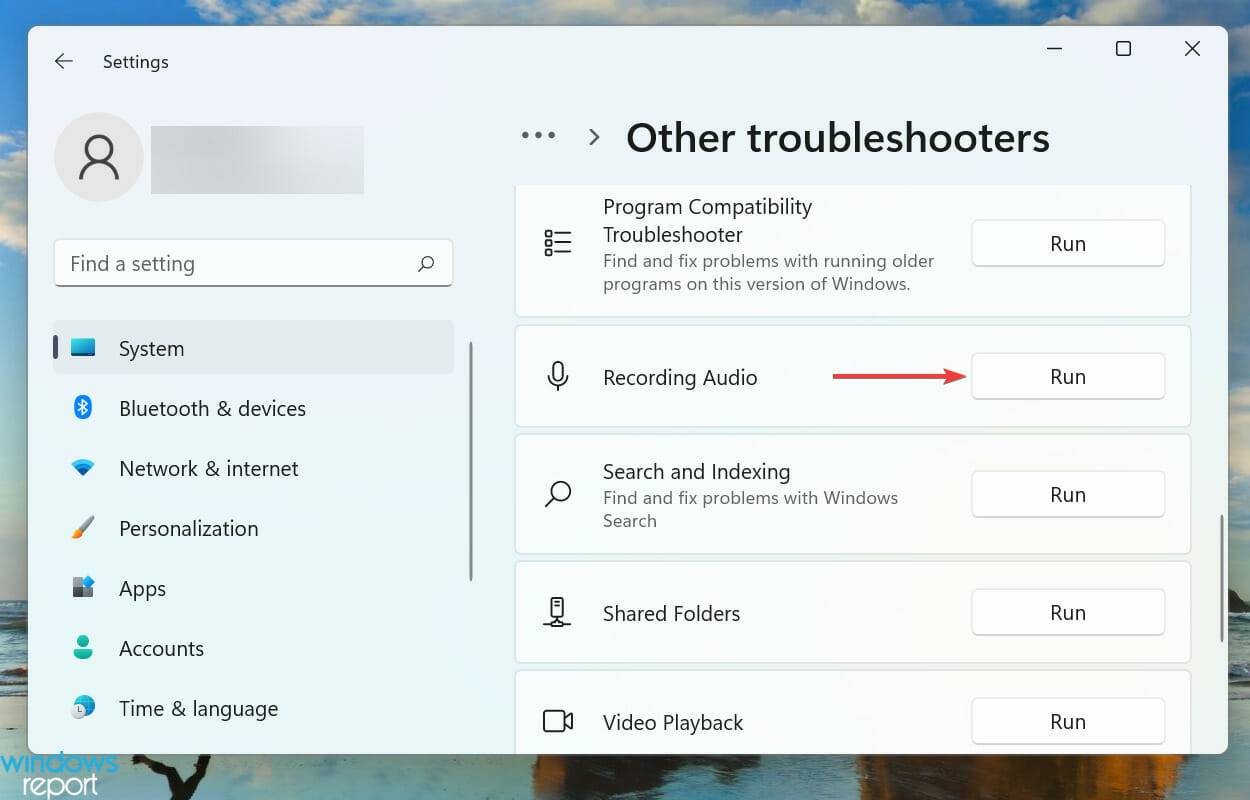Click the Video Playback camera icon
This screenshot has width=1250, height=800.
(557, 721)
